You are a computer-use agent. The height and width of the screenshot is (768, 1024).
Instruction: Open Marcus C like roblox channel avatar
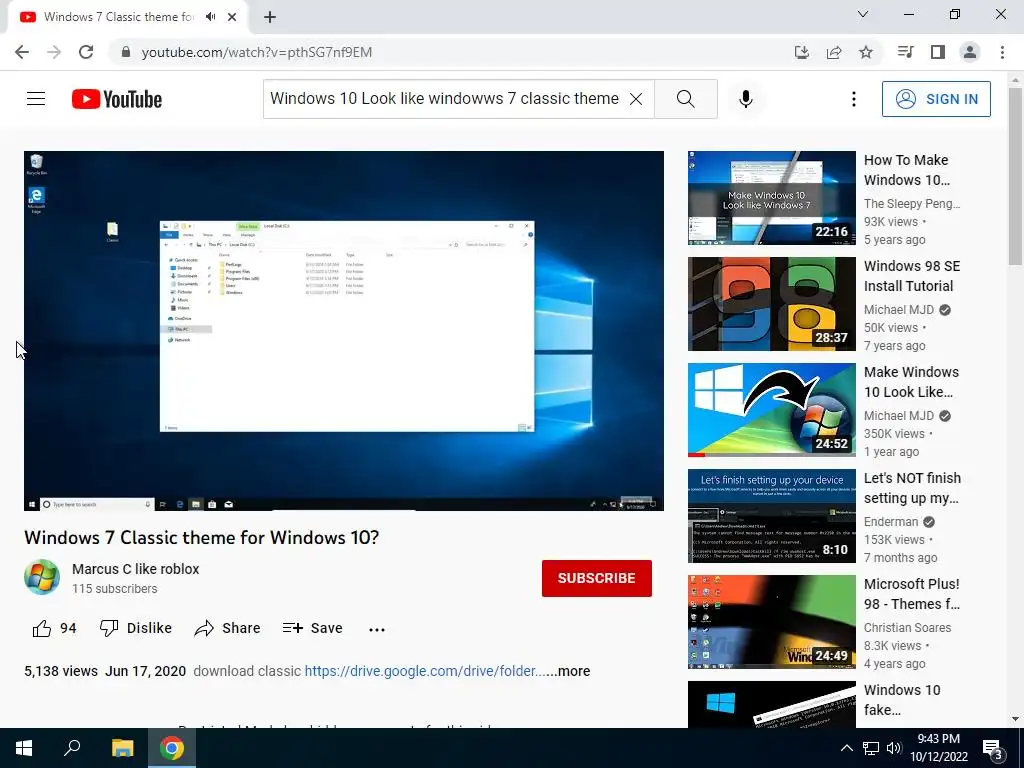click(42, 577)
